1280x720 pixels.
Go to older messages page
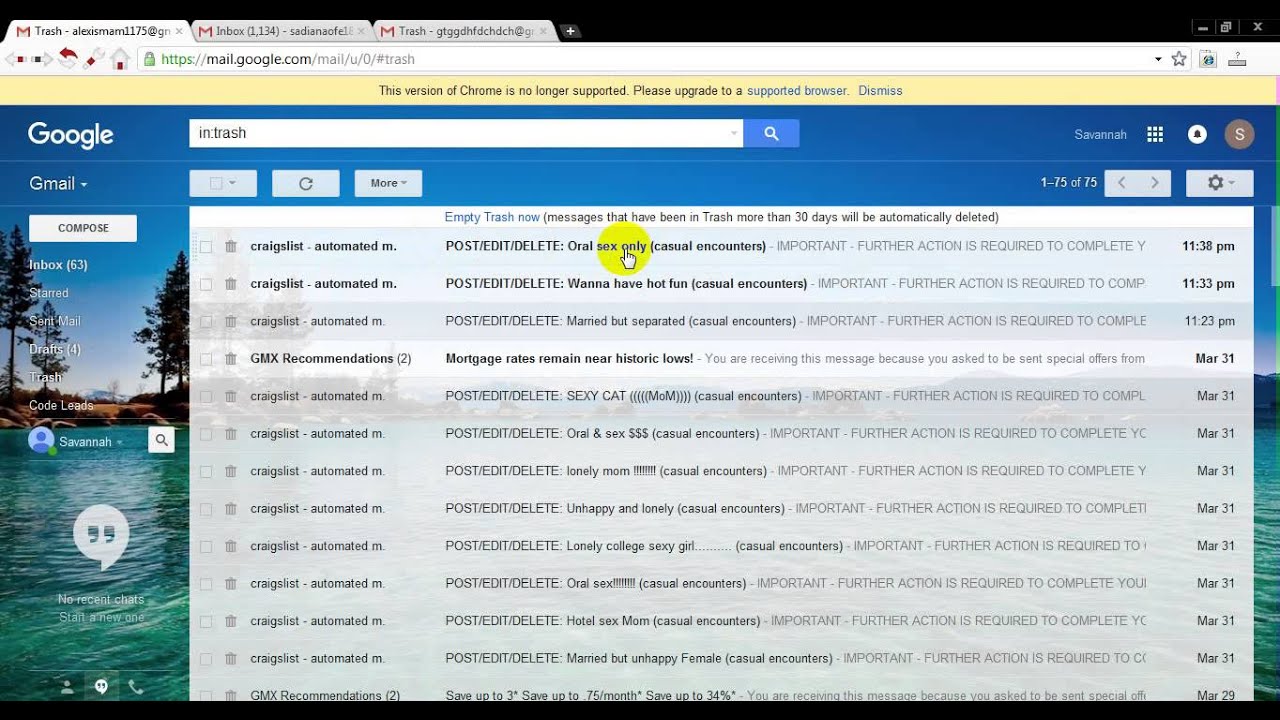coord(1155,183)
